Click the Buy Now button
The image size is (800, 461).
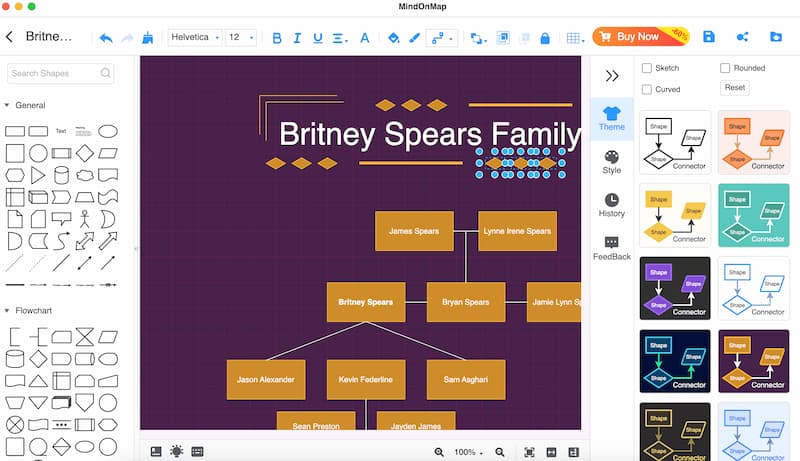click(641, 36)
